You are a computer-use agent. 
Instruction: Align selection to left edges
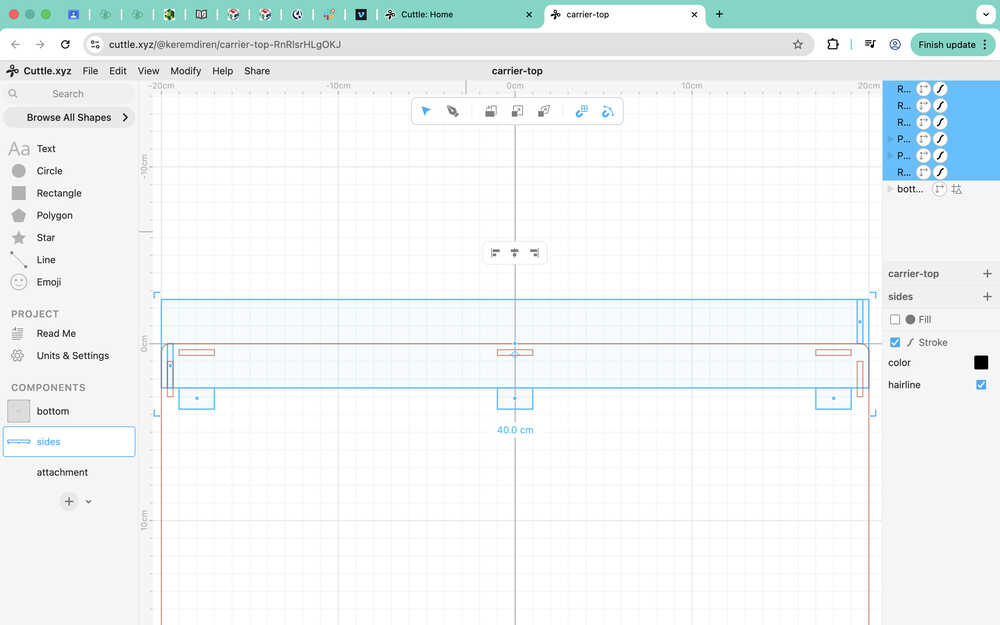point(495,253)
